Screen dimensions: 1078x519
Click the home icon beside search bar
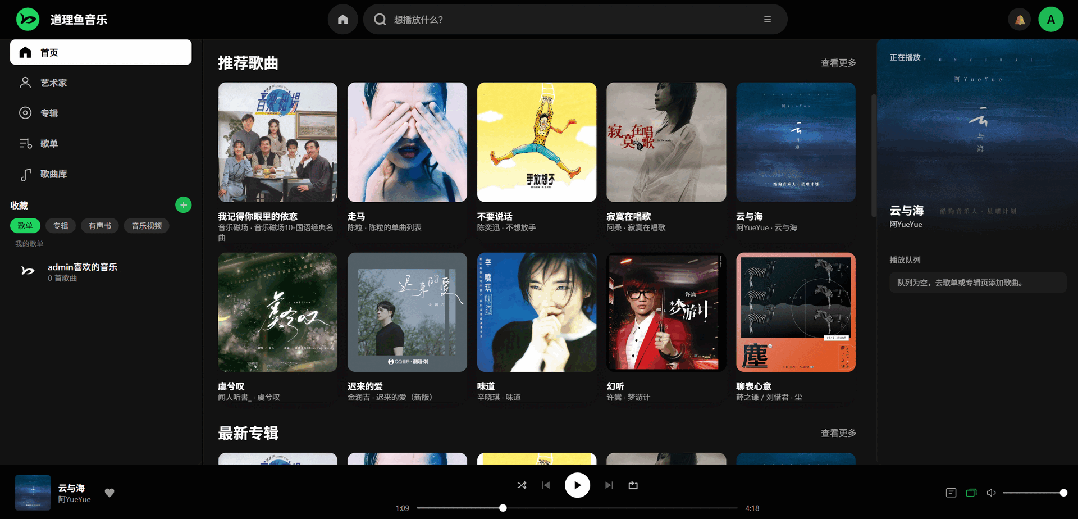(343, 19)
